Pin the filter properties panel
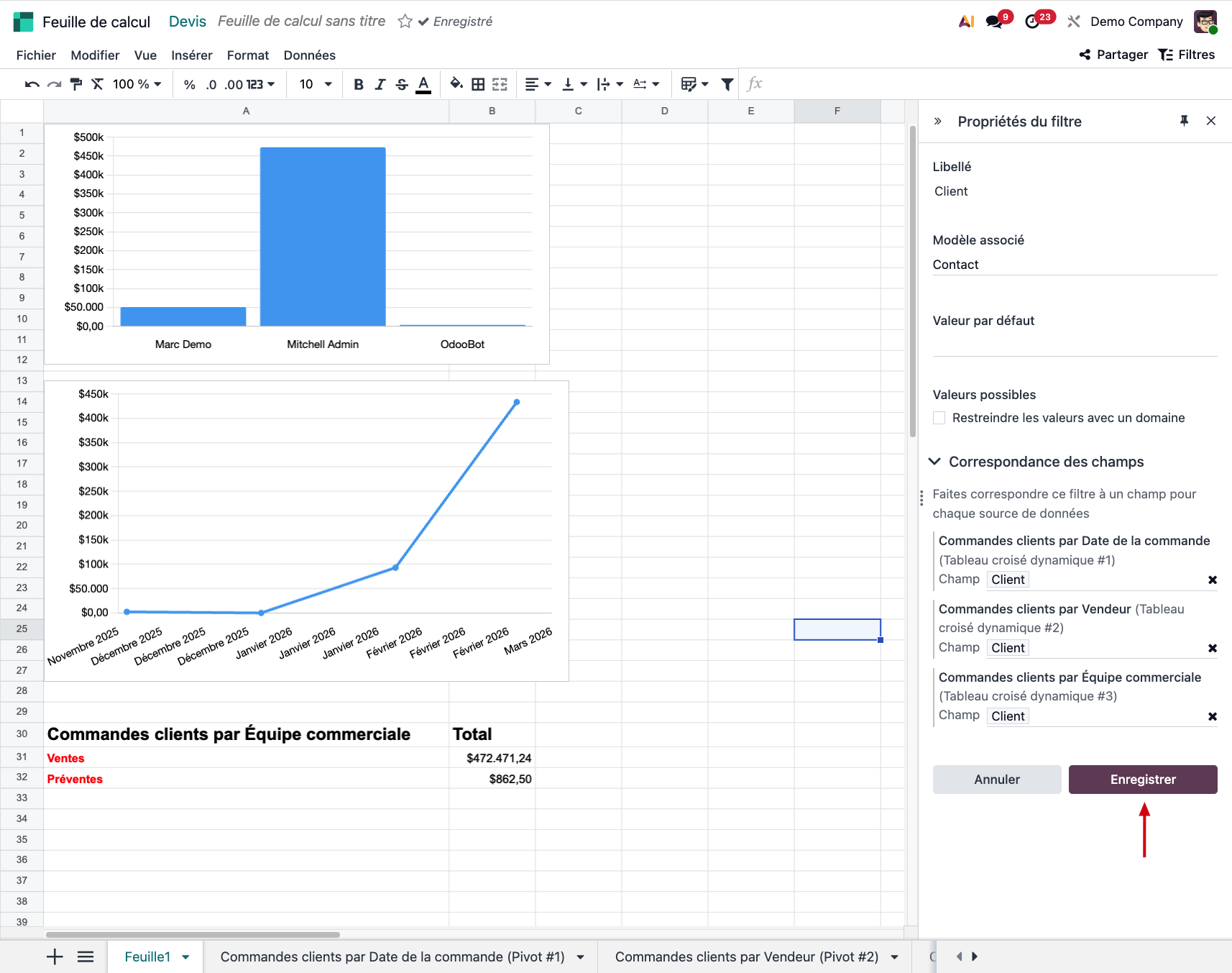The image size is (1232, 973). click(x=1184, y=121)
